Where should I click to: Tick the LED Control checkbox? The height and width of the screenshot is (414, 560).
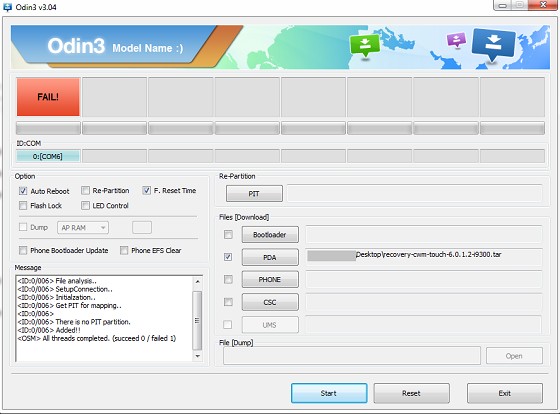pos(85,205)
